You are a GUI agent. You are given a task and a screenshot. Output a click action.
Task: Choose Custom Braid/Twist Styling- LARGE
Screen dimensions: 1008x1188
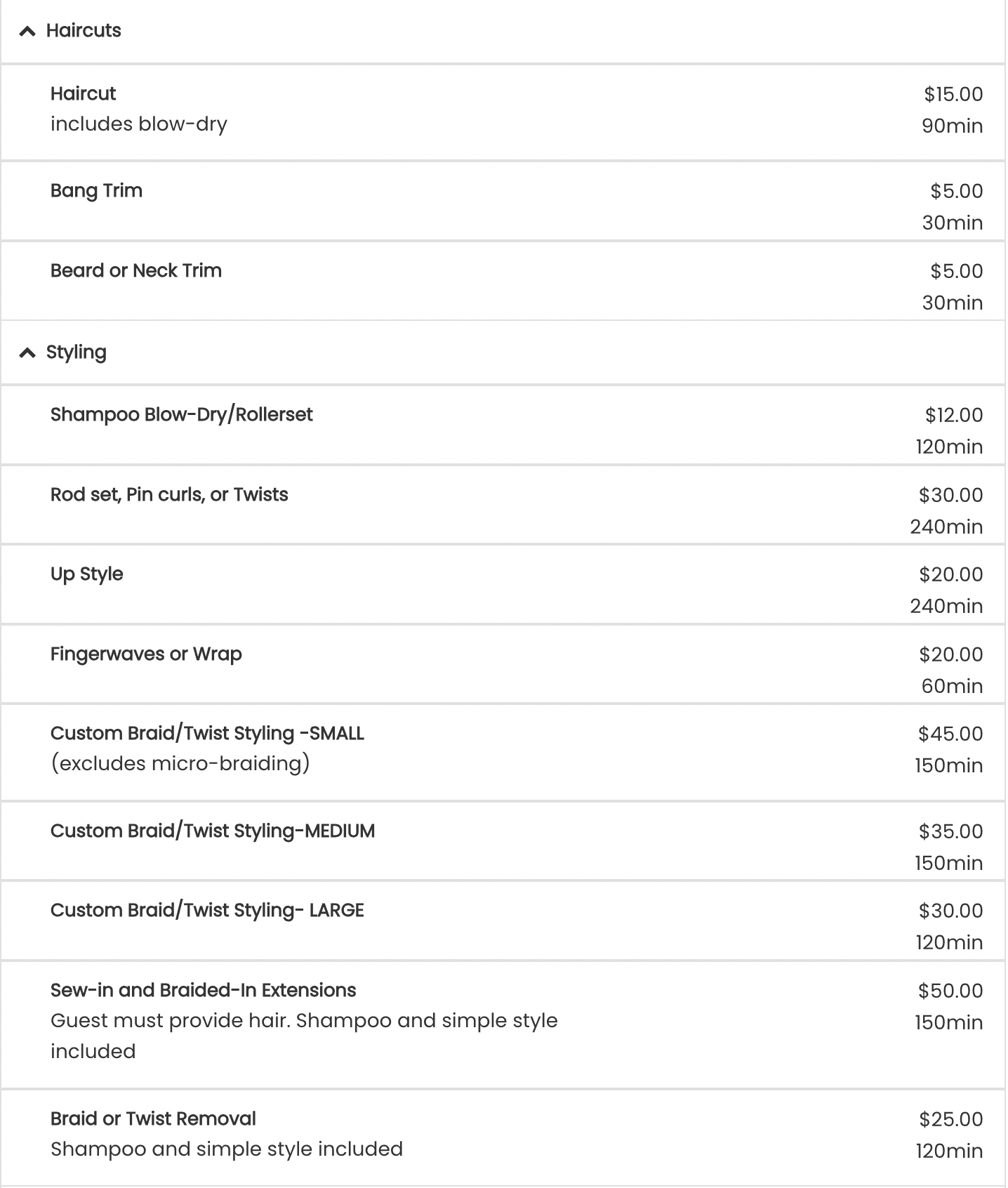[x=503, y=920]
